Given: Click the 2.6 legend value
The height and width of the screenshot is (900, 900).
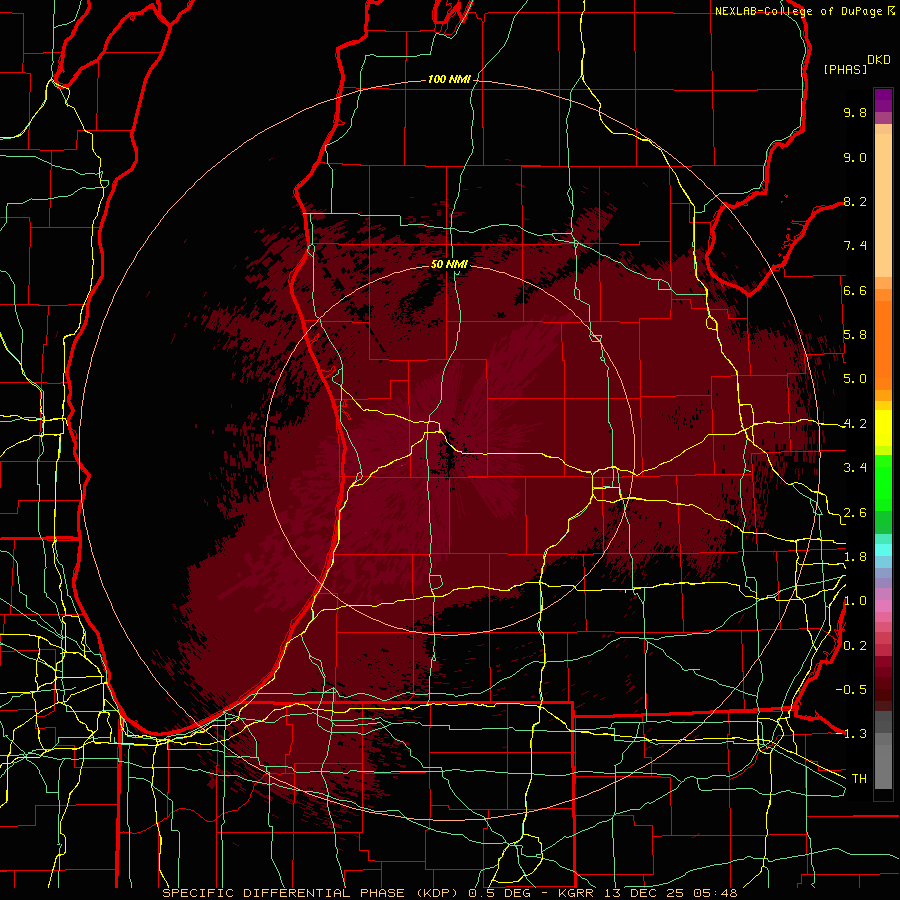Looking at the screenshot, I should (x=855, y=513).
